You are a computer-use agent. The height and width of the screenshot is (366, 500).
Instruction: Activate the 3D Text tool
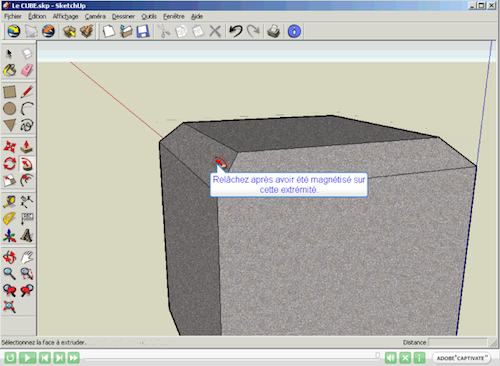coord(27,236)
